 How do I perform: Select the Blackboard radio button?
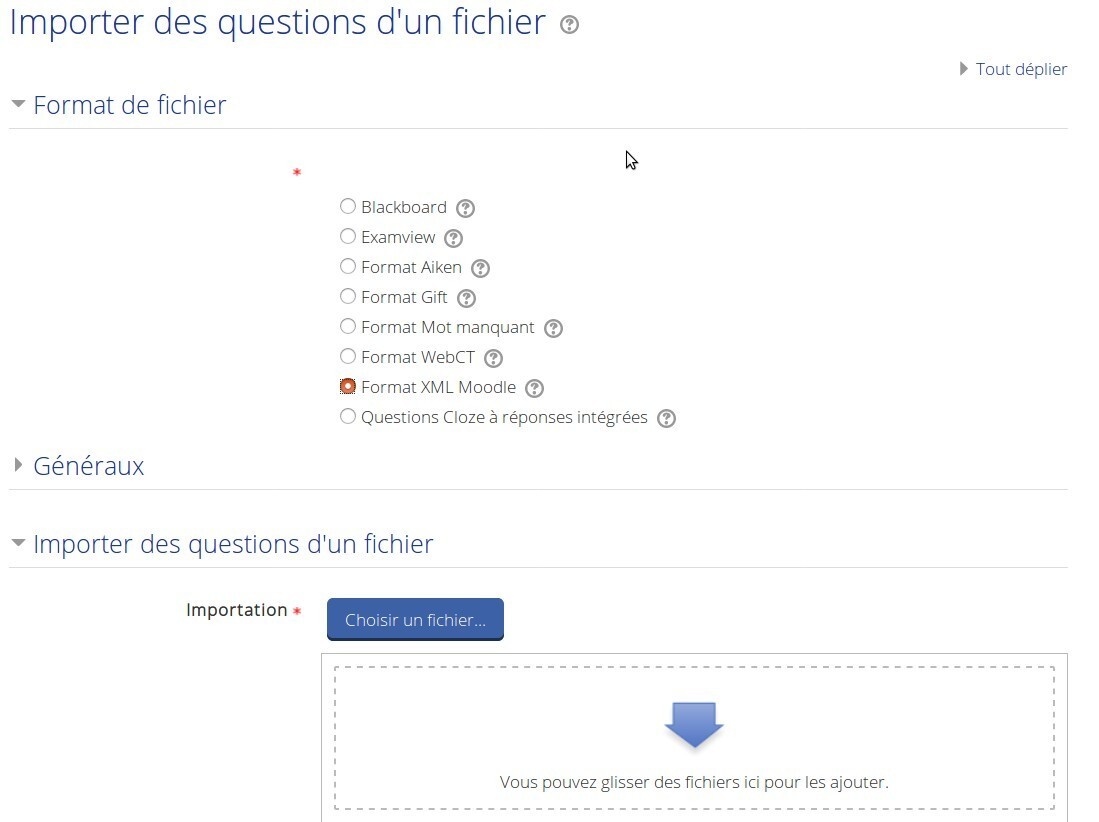tap(348, 206)
